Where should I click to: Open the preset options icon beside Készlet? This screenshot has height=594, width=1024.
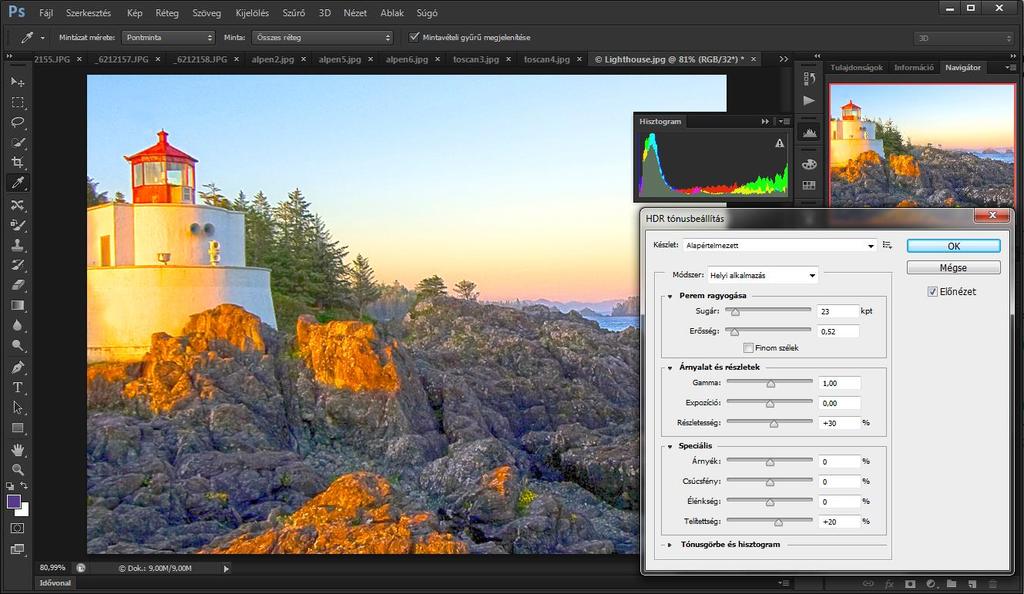click(887, 245)
